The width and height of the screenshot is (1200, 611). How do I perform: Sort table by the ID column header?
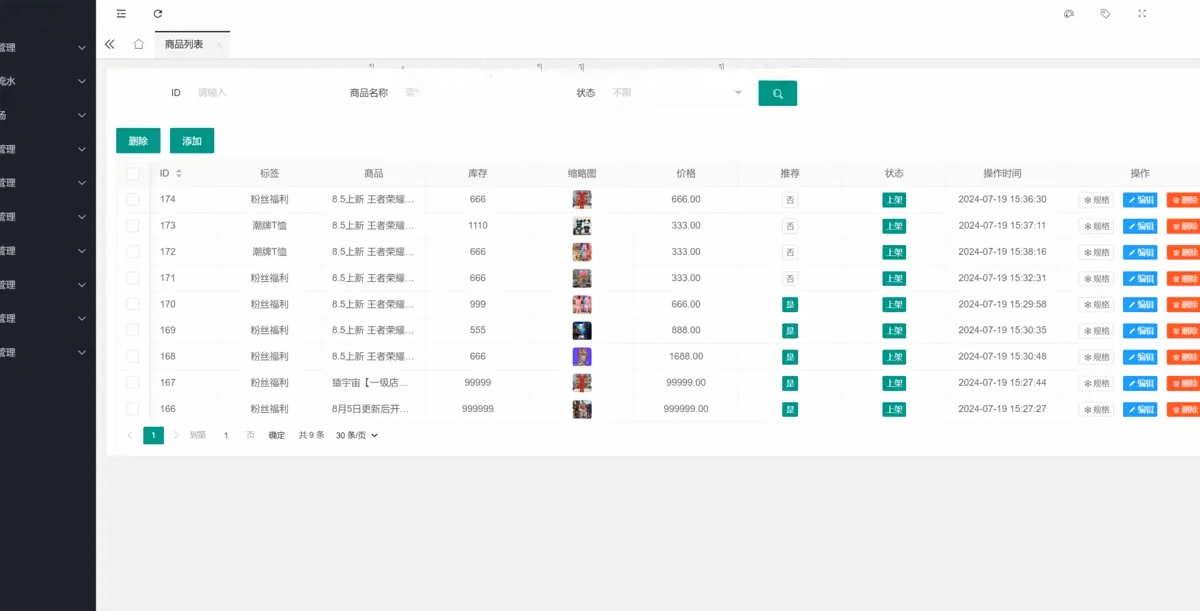click(170, 173)
